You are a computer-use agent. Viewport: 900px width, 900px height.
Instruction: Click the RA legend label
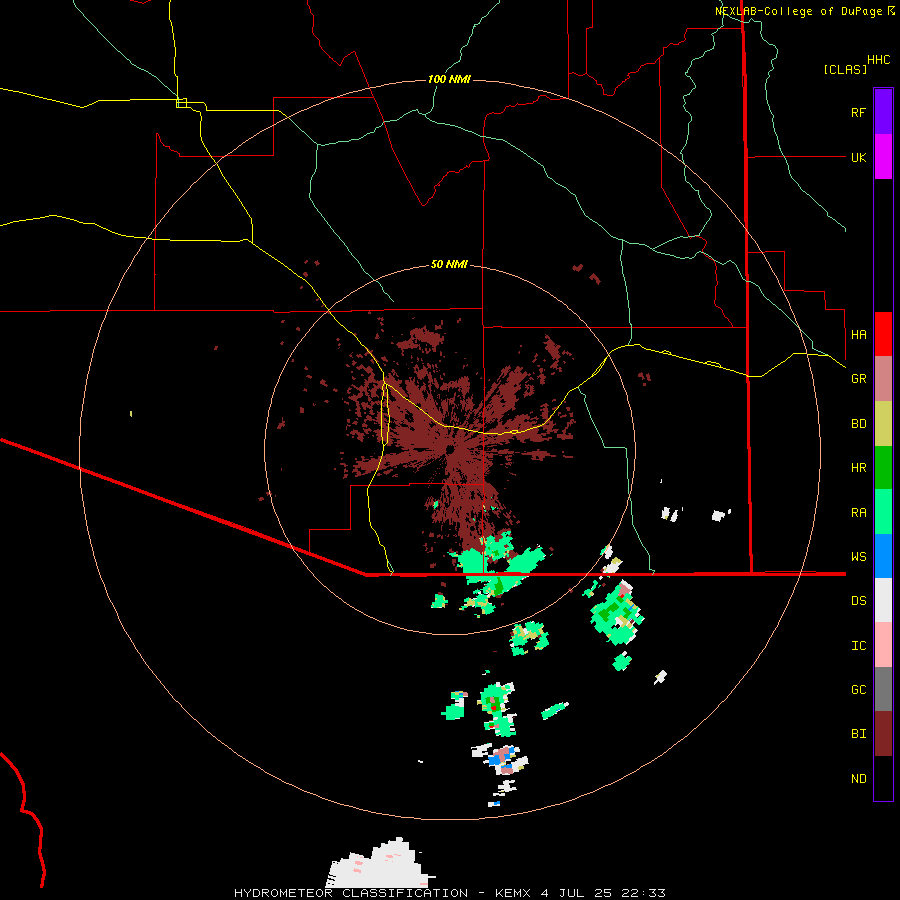pyautogui.click(x=858, y=513)
